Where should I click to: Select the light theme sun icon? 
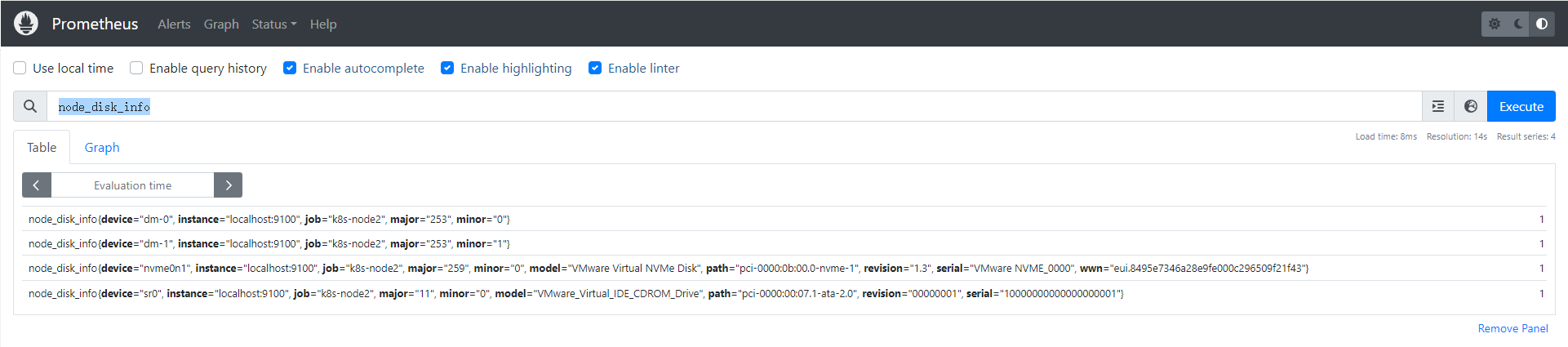point(1495,24)
